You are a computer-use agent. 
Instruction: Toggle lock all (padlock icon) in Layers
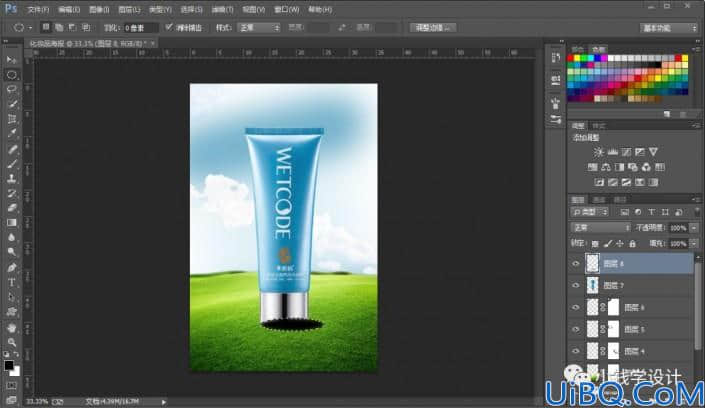coord(633,244)
